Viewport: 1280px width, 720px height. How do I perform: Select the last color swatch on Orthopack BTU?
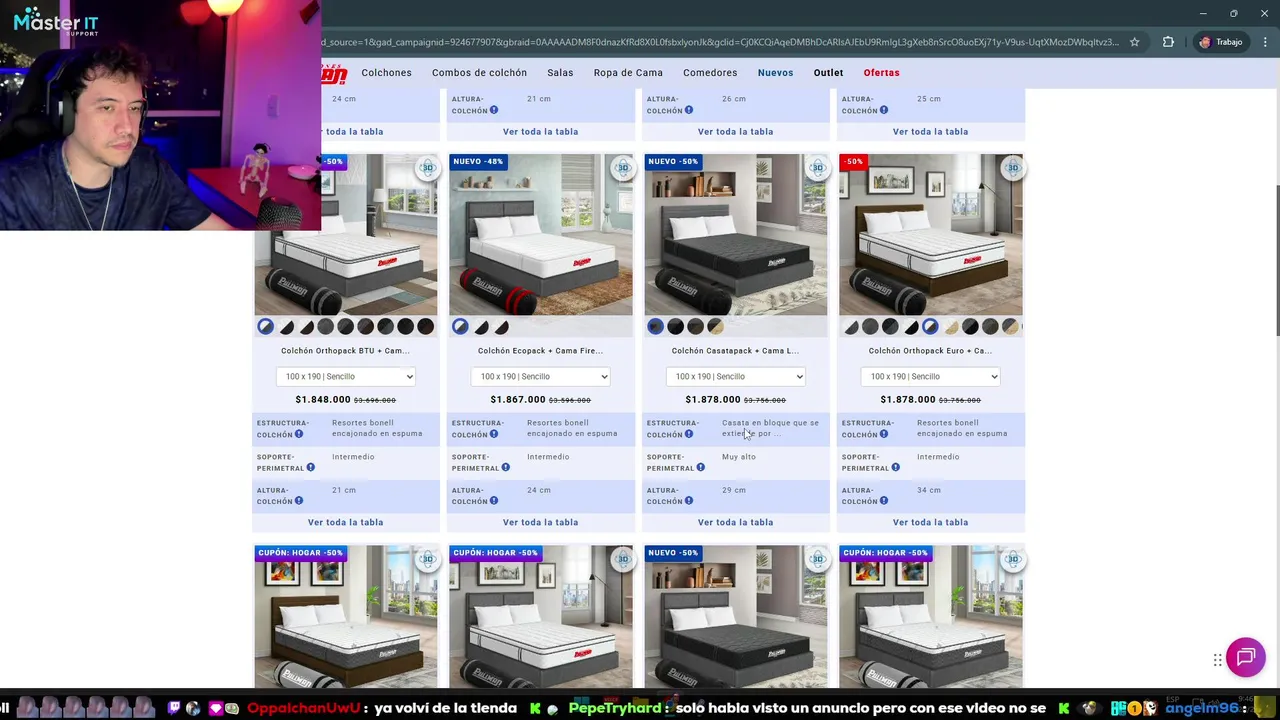425,326
